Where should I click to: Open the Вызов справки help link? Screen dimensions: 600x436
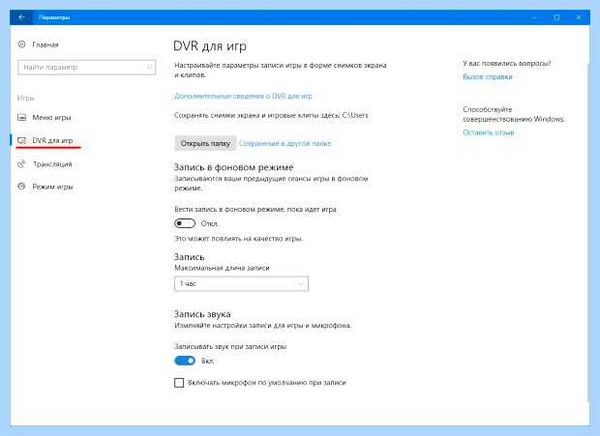pos(488,77)
